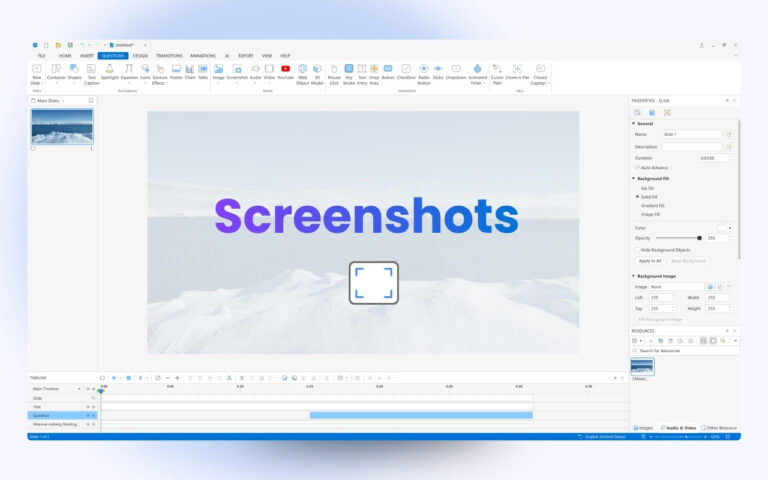Select Gesture Effects tool
This screenshot has width=768, height=480.
[x=160, y=74]
